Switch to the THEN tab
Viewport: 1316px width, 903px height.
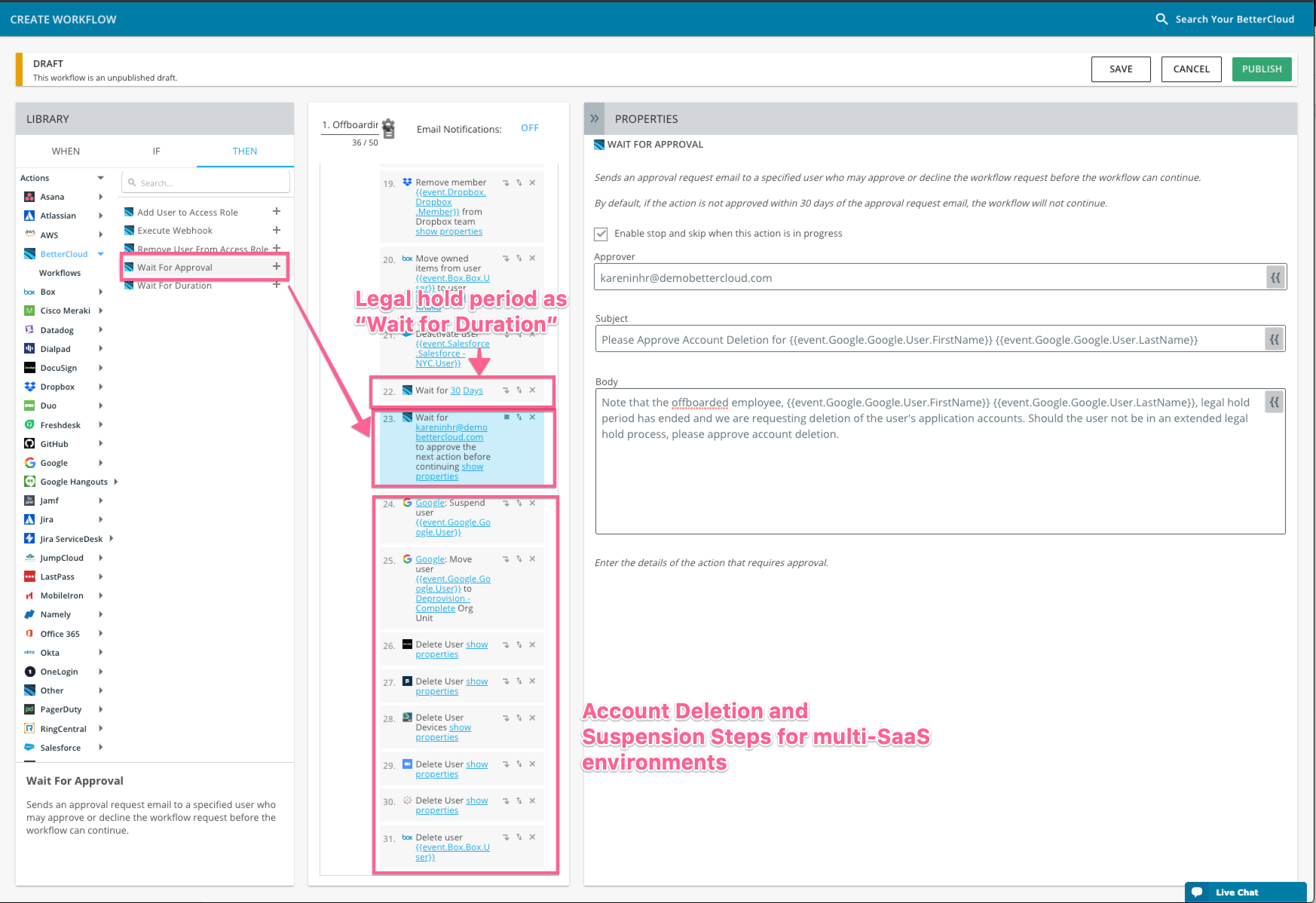coord(245,151)
